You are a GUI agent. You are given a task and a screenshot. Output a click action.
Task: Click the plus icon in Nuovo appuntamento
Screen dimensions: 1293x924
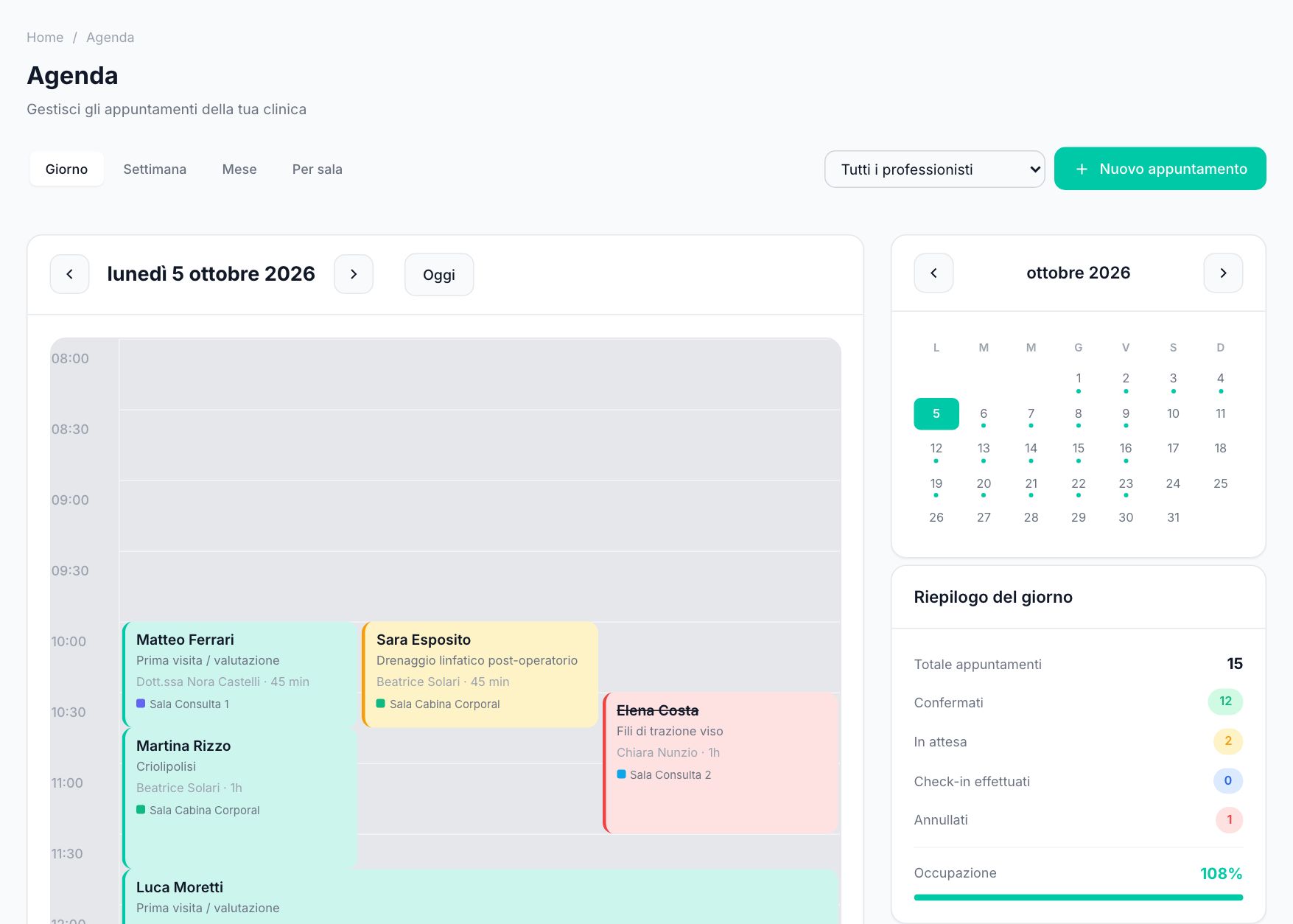(1082, 169)
